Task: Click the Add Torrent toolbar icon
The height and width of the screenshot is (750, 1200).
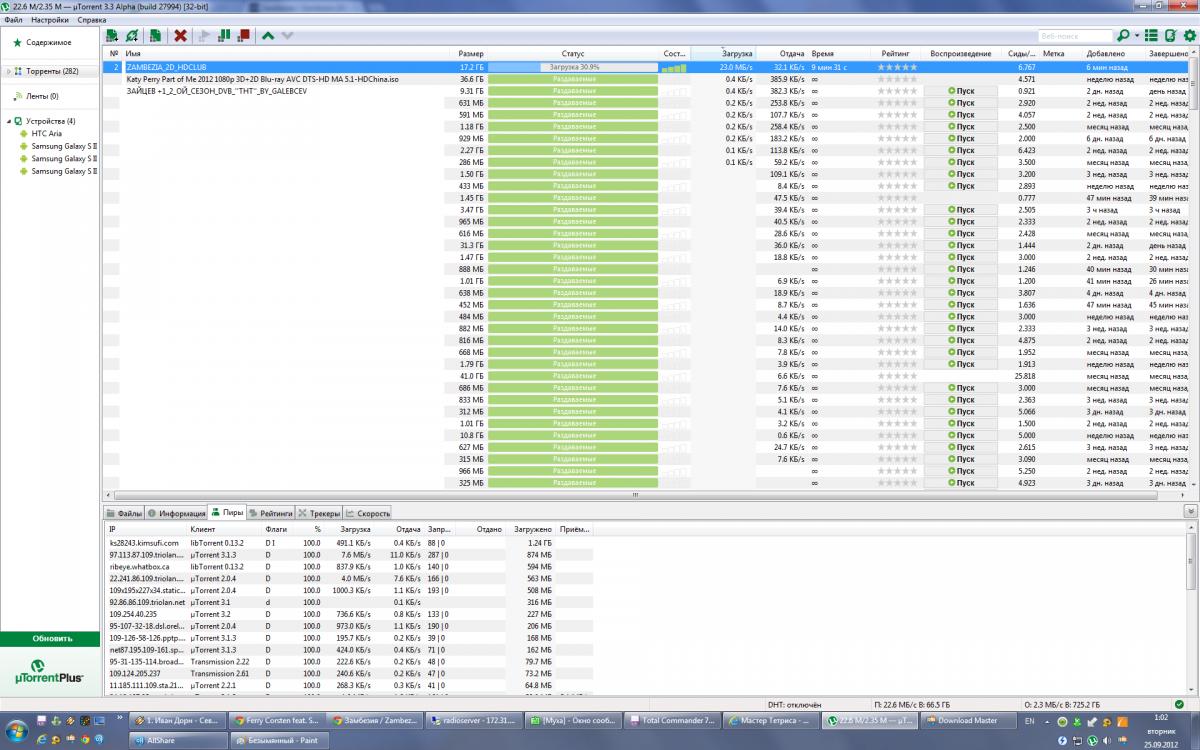Action: coord(113,36)
